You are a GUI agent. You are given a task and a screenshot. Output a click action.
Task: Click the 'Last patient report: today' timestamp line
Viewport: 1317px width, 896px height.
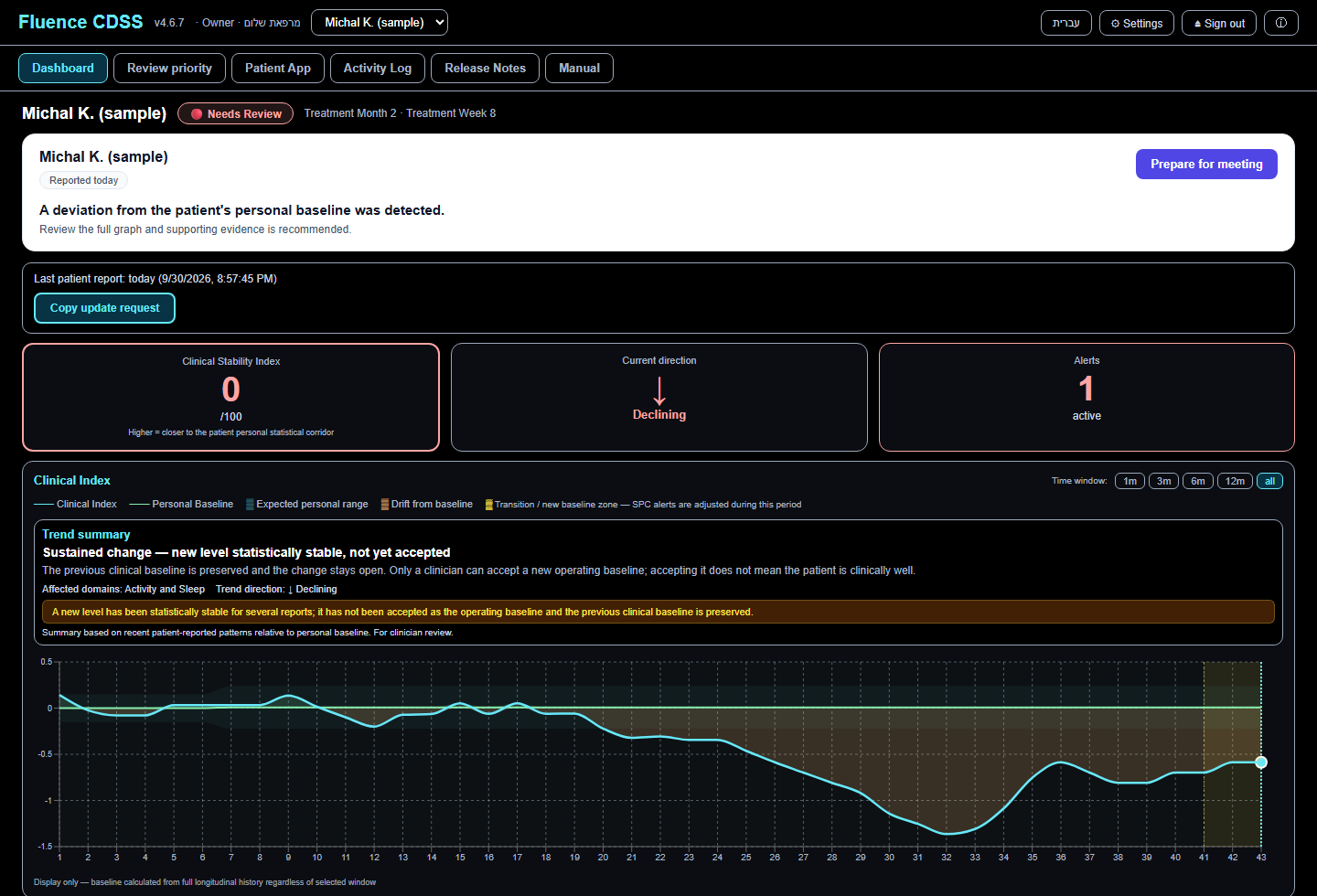[x=155, y=279]
